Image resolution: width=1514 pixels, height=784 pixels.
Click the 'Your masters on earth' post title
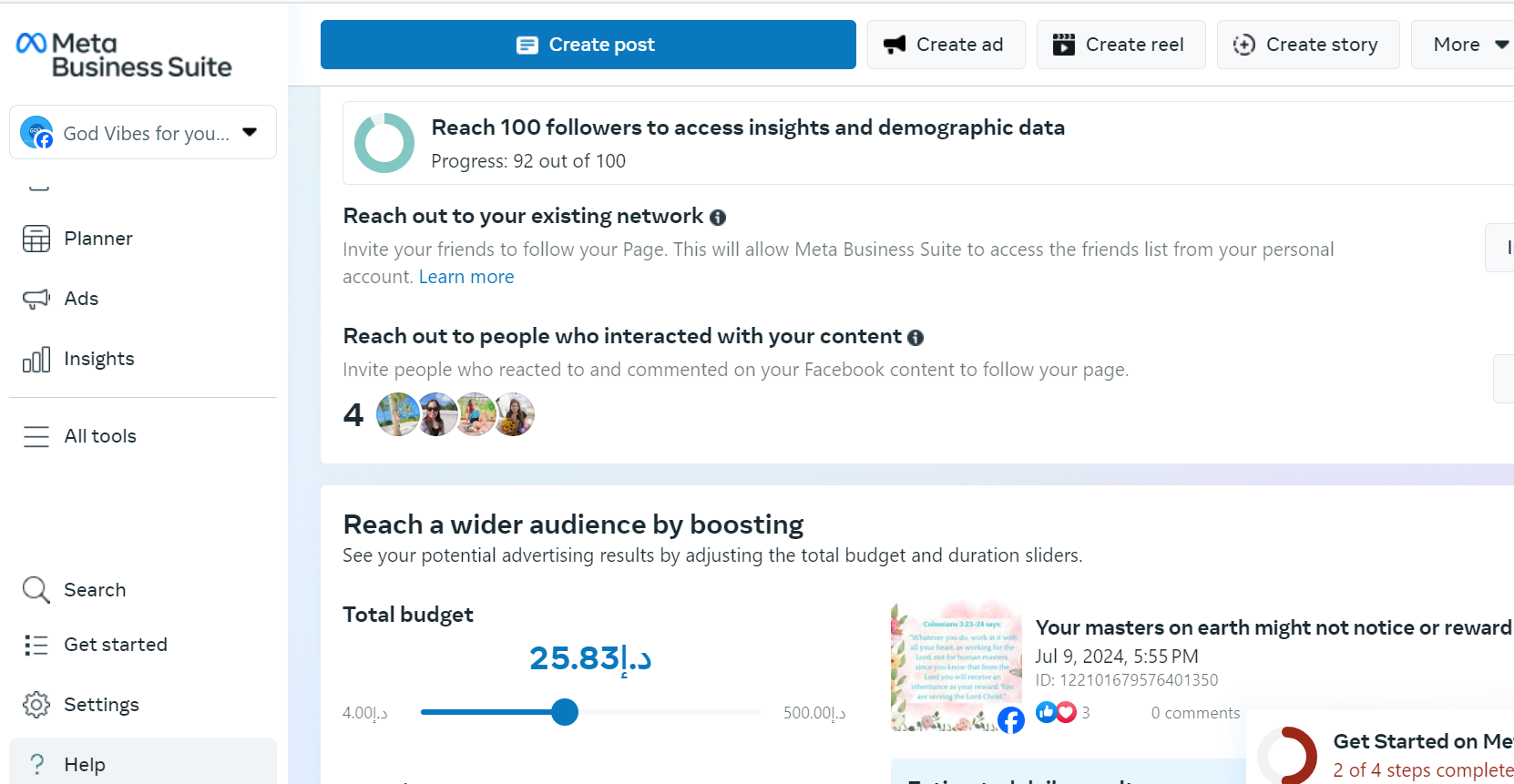[x=1274, y=627]
